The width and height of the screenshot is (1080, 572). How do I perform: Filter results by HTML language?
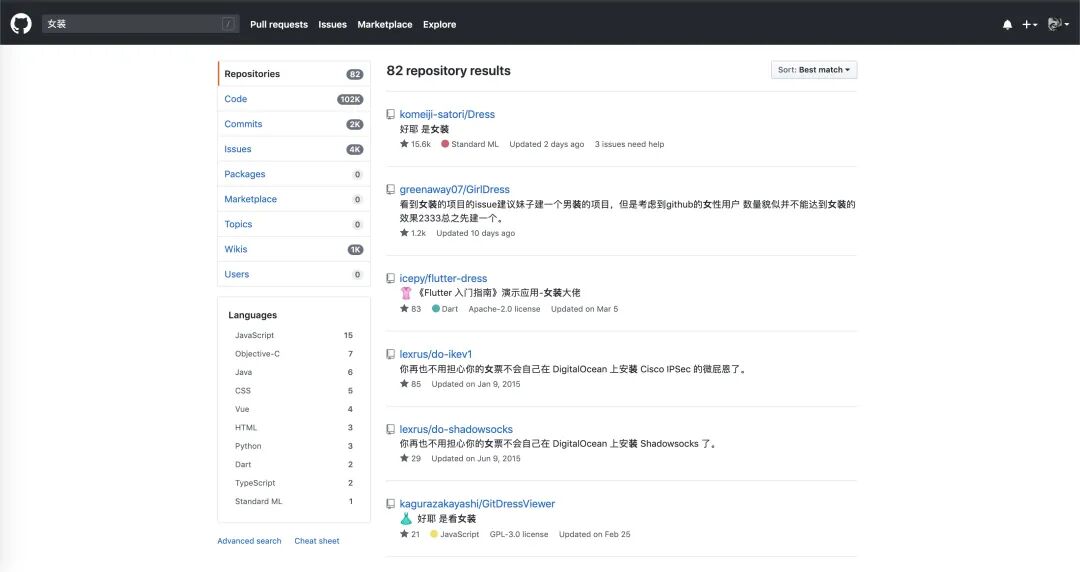pyautogui.click(x=294, y=427)
